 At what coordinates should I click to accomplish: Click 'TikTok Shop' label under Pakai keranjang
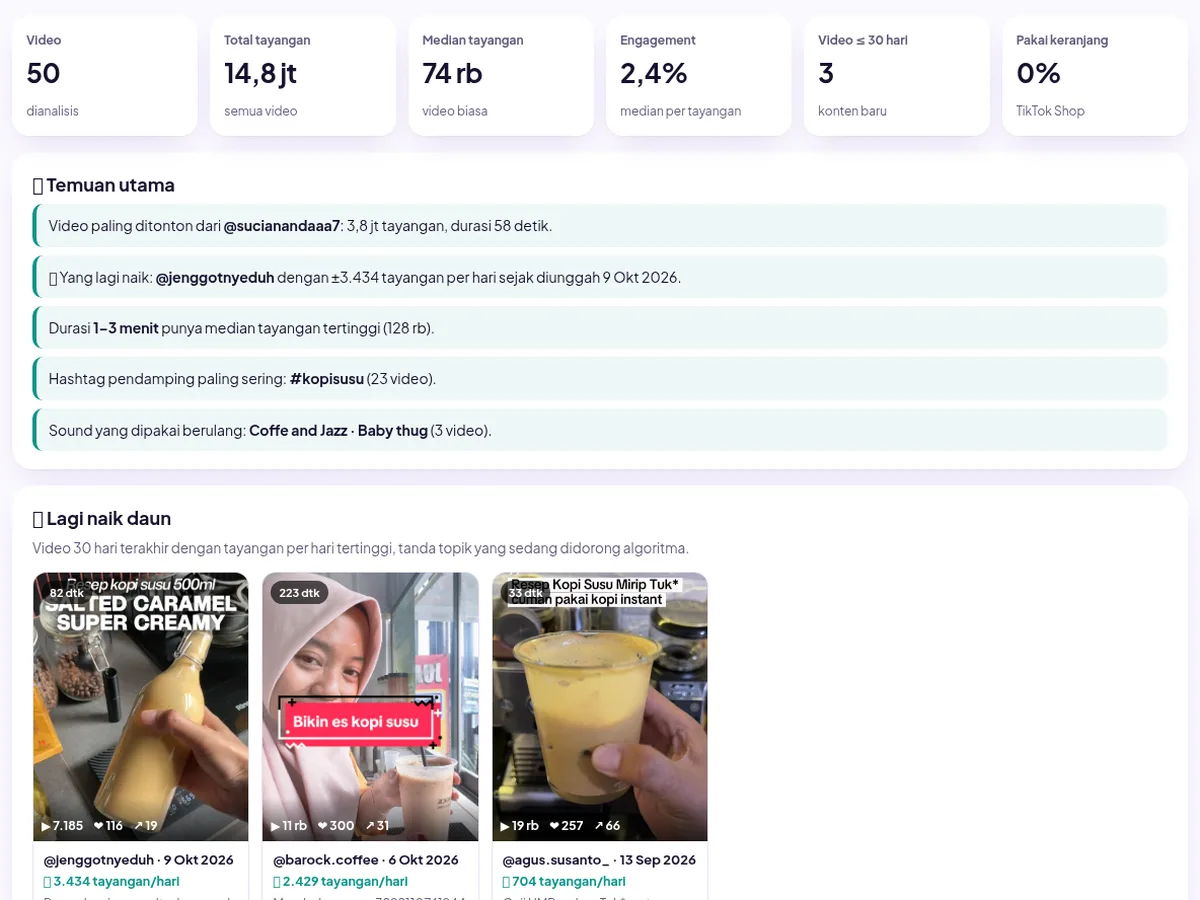coord(1050,111)
